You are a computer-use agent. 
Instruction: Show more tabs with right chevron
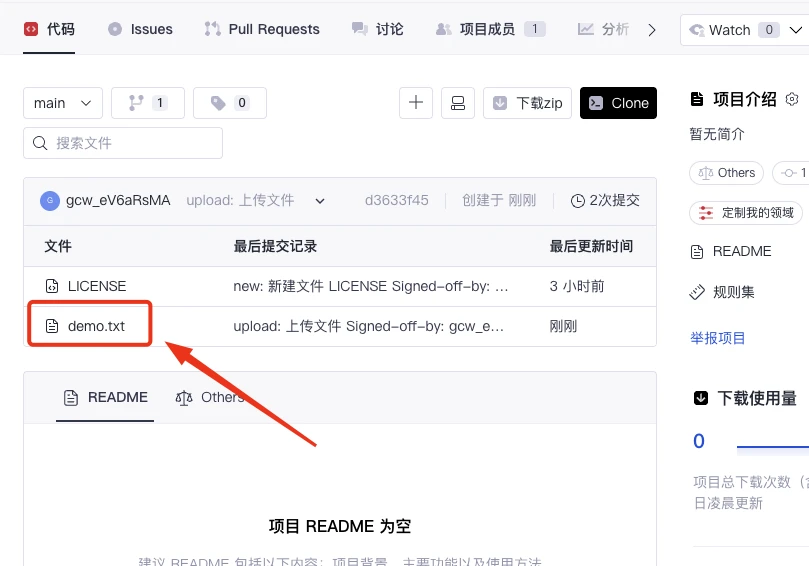pos(652,30)
